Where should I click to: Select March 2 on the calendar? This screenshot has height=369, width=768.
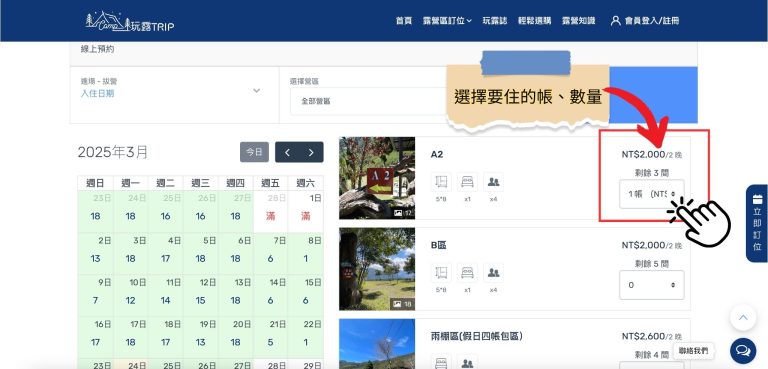(x=96, y=253)
